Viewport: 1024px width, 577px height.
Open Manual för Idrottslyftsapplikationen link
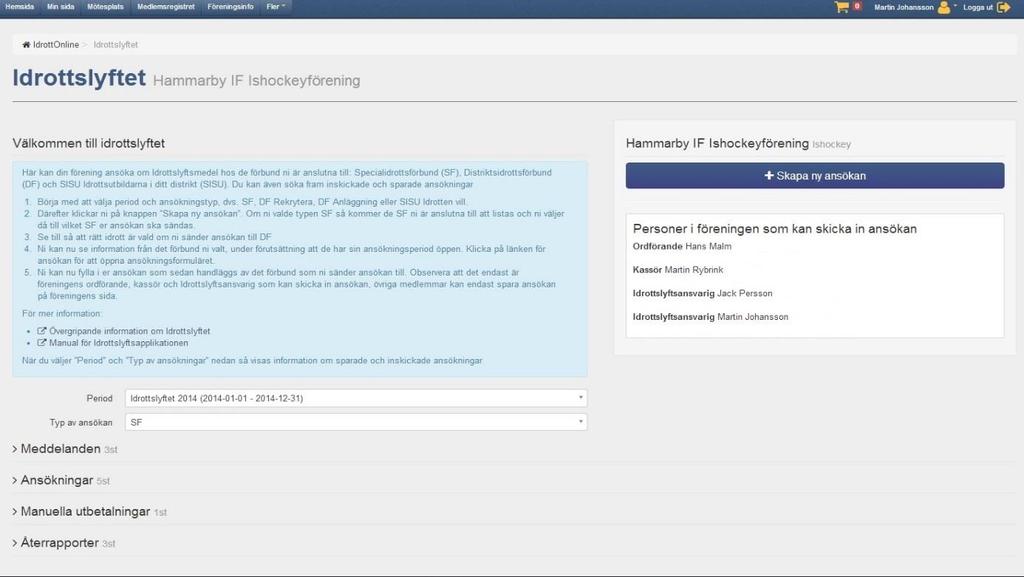(x=119, y=343)
